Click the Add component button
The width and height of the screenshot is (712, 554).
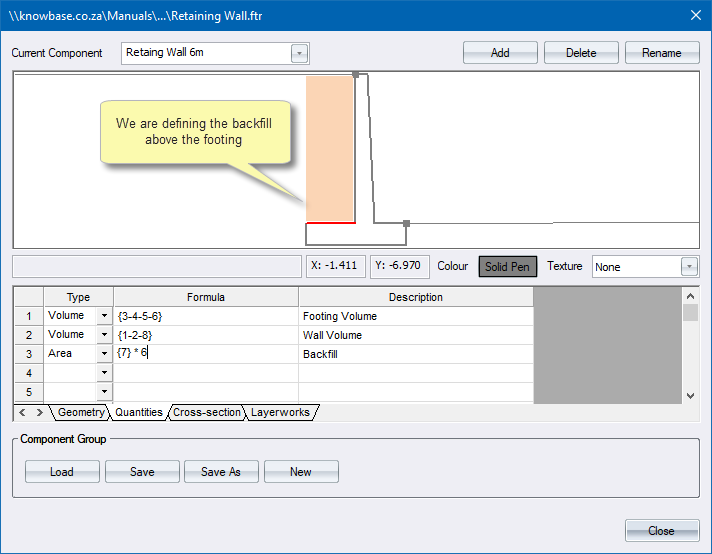coord(500,53)
